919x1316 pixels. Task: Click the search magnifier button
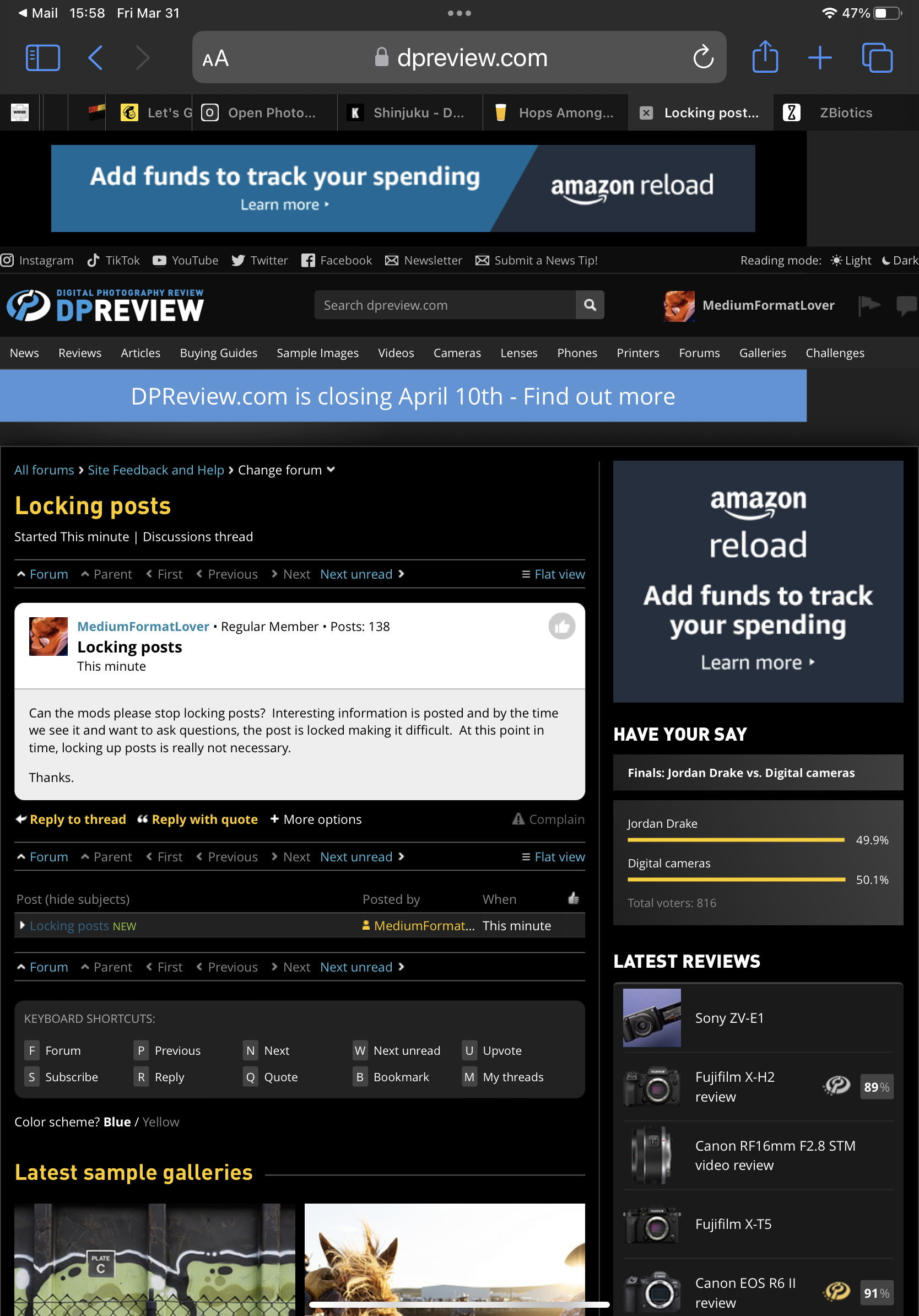click(x=590, y=305)
